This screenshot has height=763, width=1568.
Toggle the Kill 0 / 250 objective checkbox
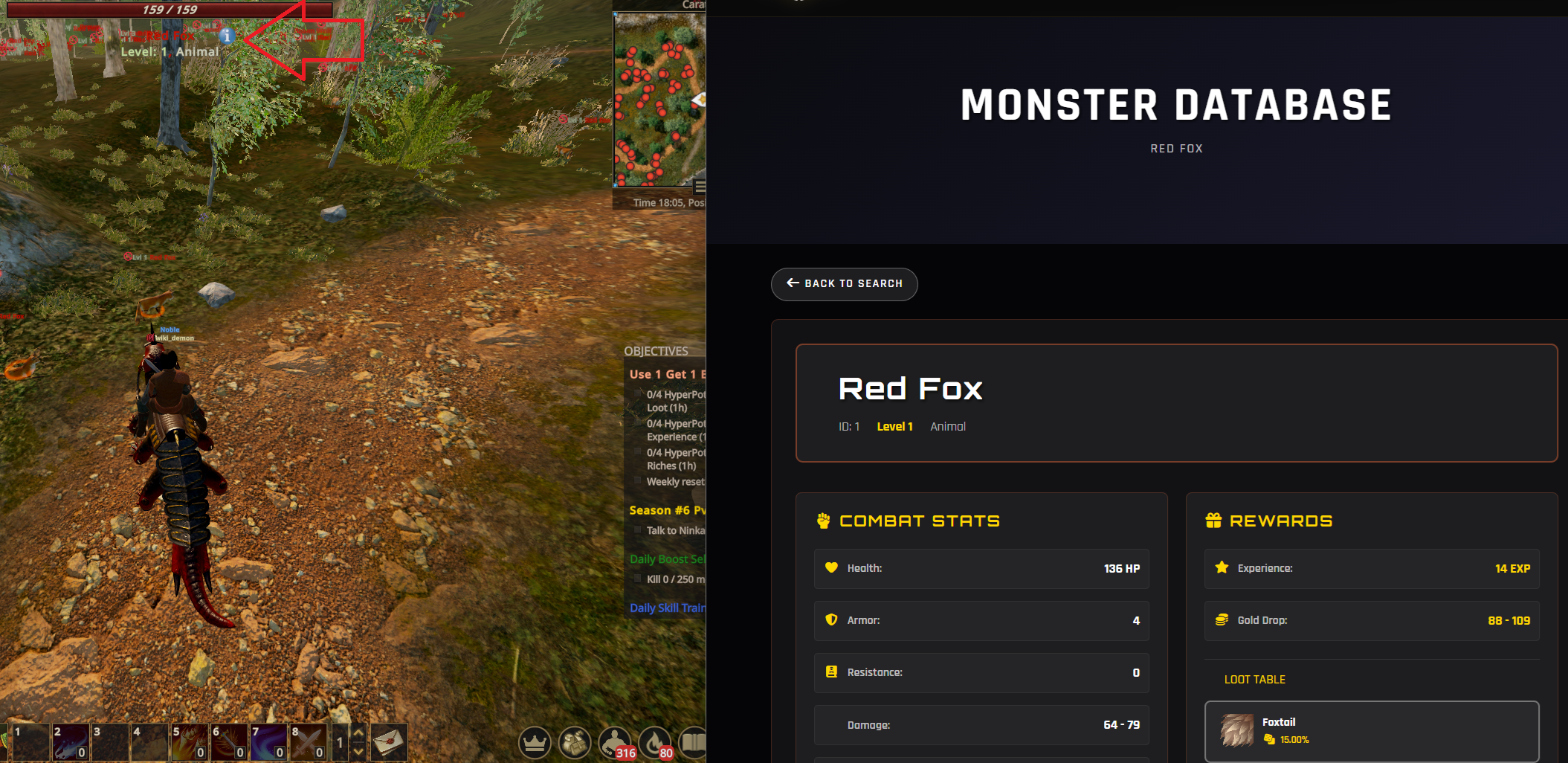(x=638, y=579)
